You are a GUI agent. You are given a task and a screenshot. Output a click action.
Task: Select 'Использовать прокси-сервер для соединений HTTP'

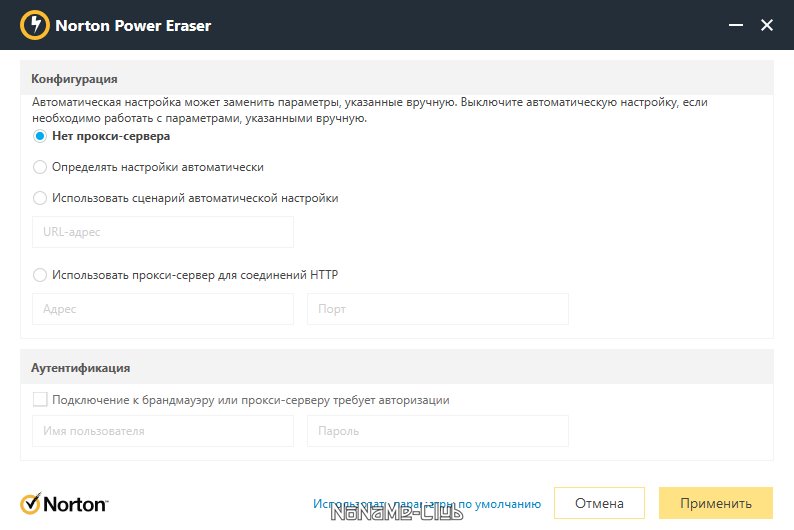point(40,275)
